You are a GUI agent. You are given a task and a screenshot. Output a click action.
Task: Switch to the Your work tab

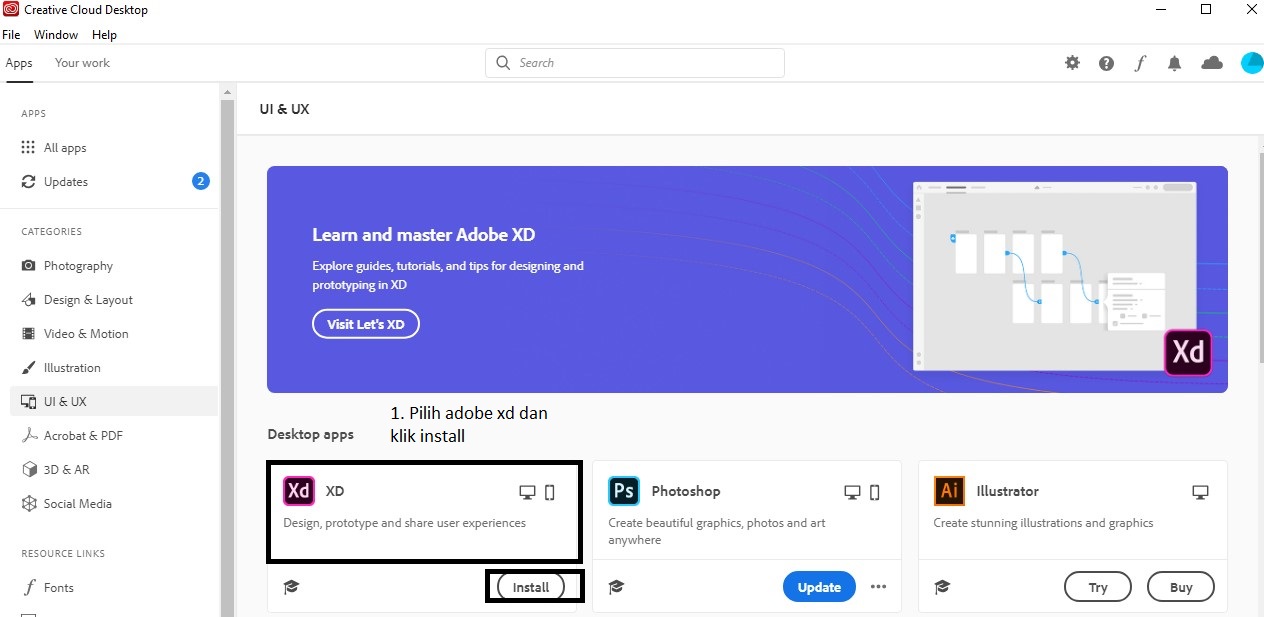[x=82, y=63]
